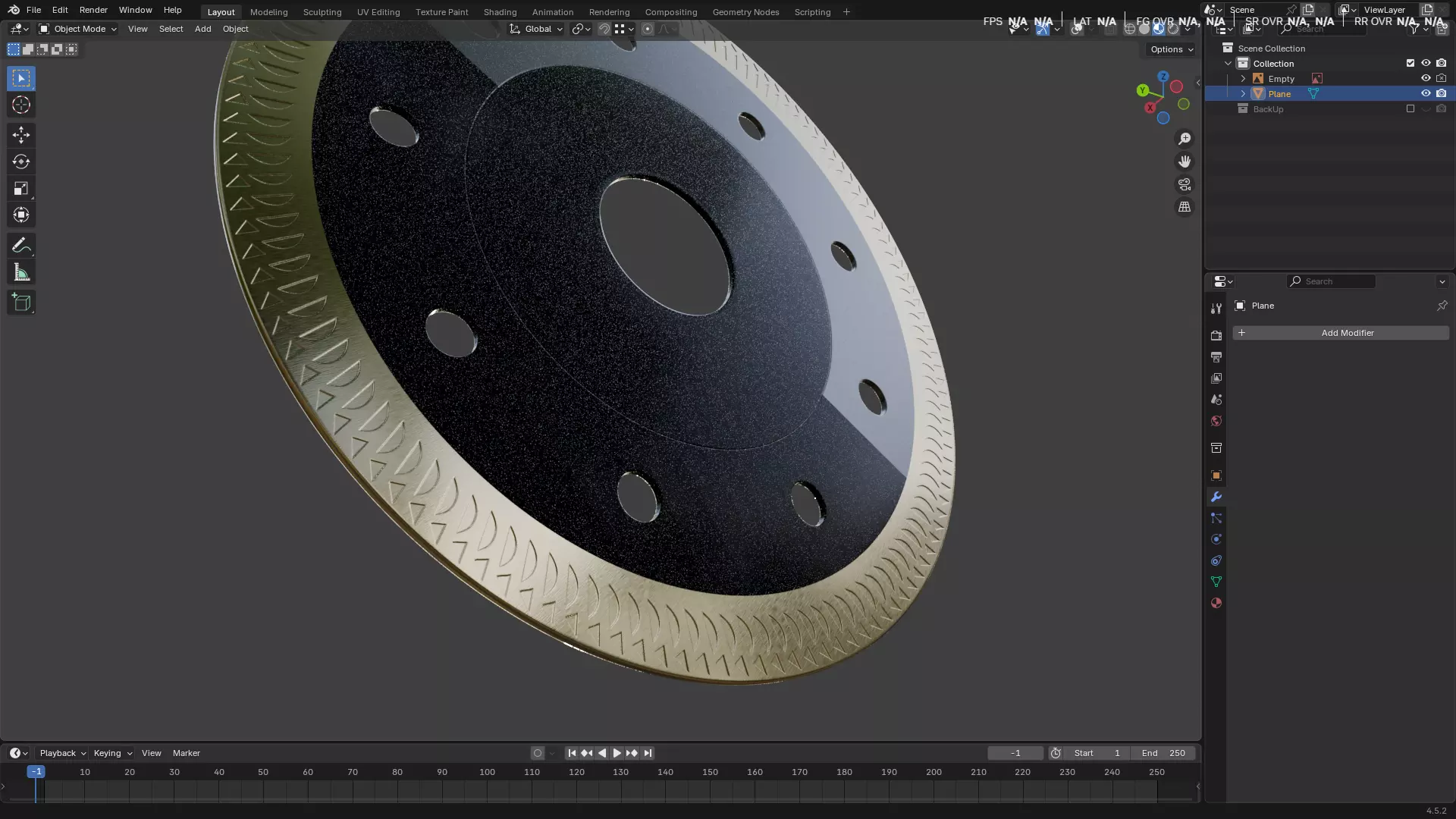This screenshot has height=819, width=1456.
Task: Click the Add Modifier button
Action: pos(1341,333)
